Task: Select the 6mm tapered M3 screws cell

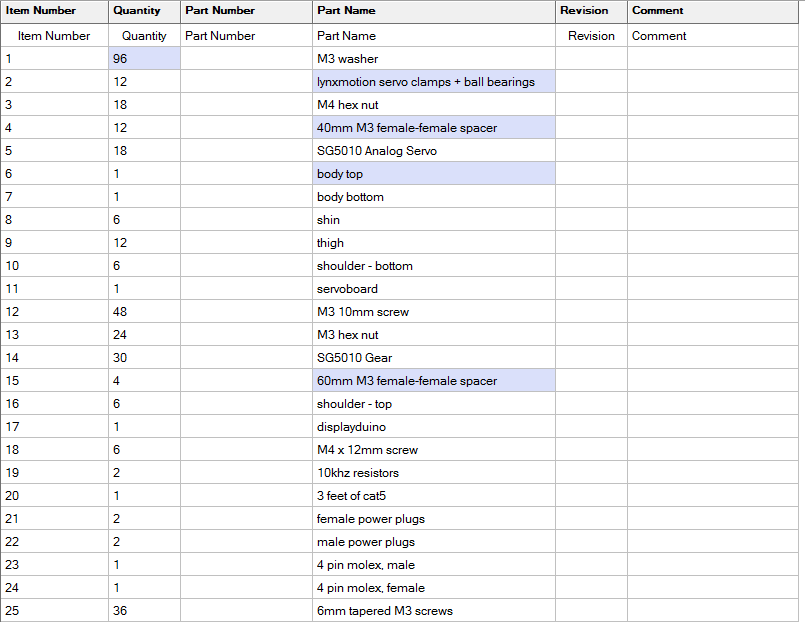Action: point(433,611)
